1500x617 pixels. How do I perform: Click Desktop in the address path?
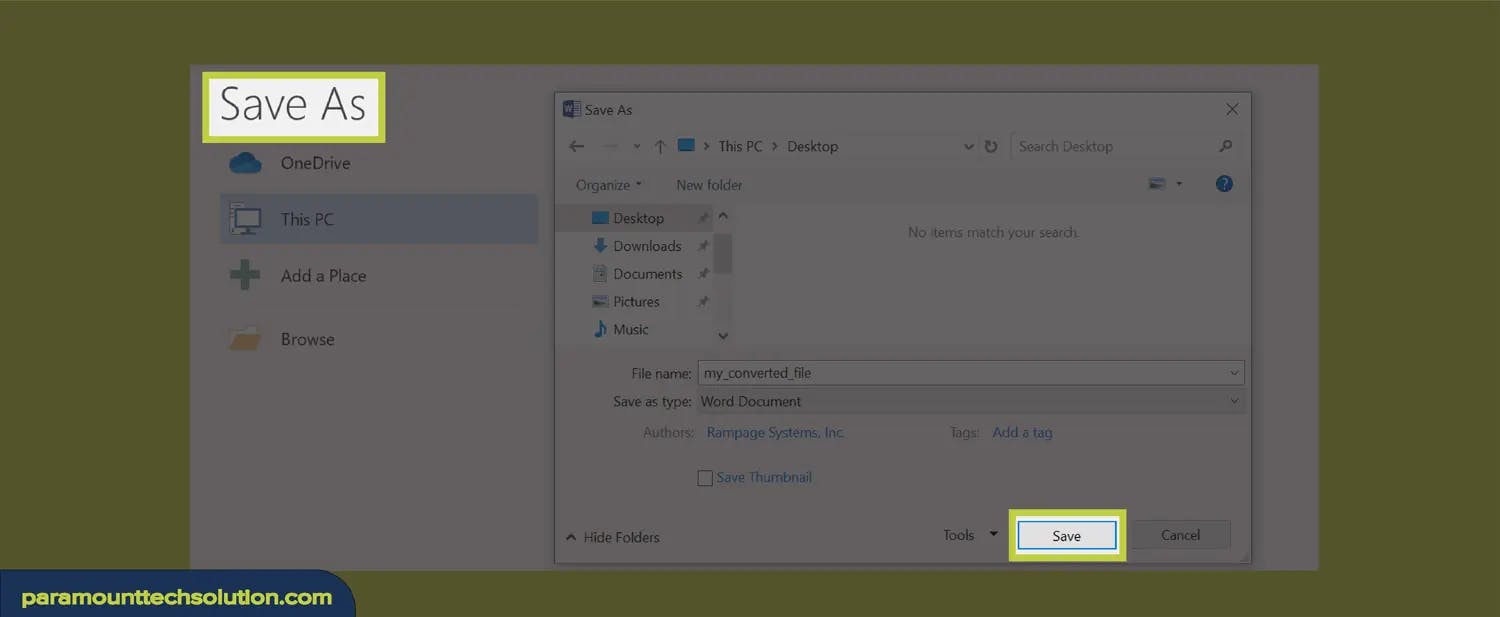[812, 146]
